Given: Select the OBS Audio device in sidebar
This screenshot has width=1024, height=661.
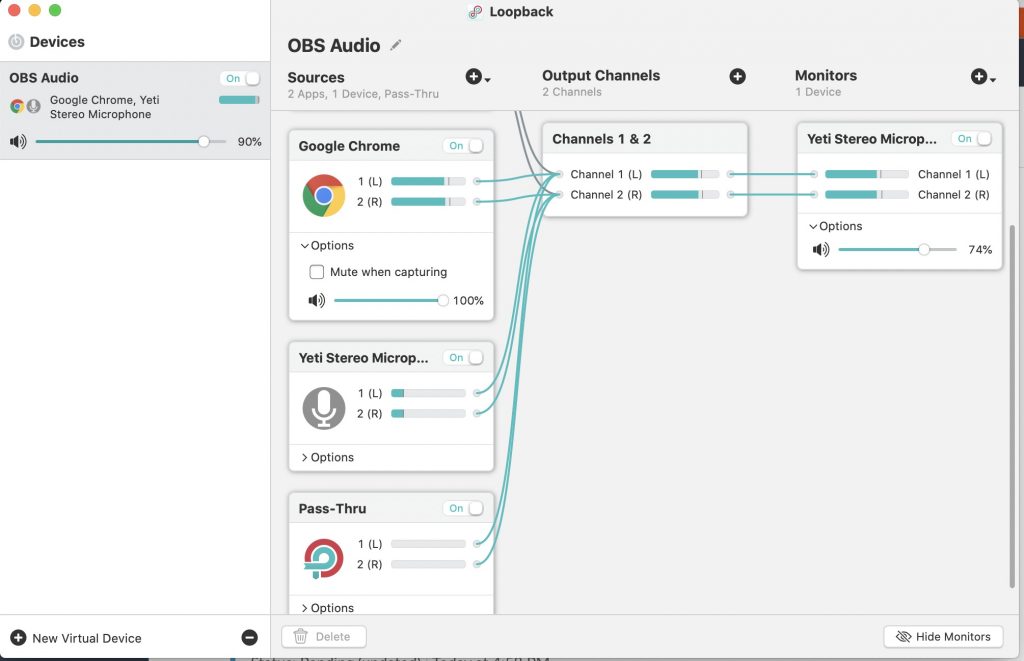Looking at the screenshot, I should (135, 110).
